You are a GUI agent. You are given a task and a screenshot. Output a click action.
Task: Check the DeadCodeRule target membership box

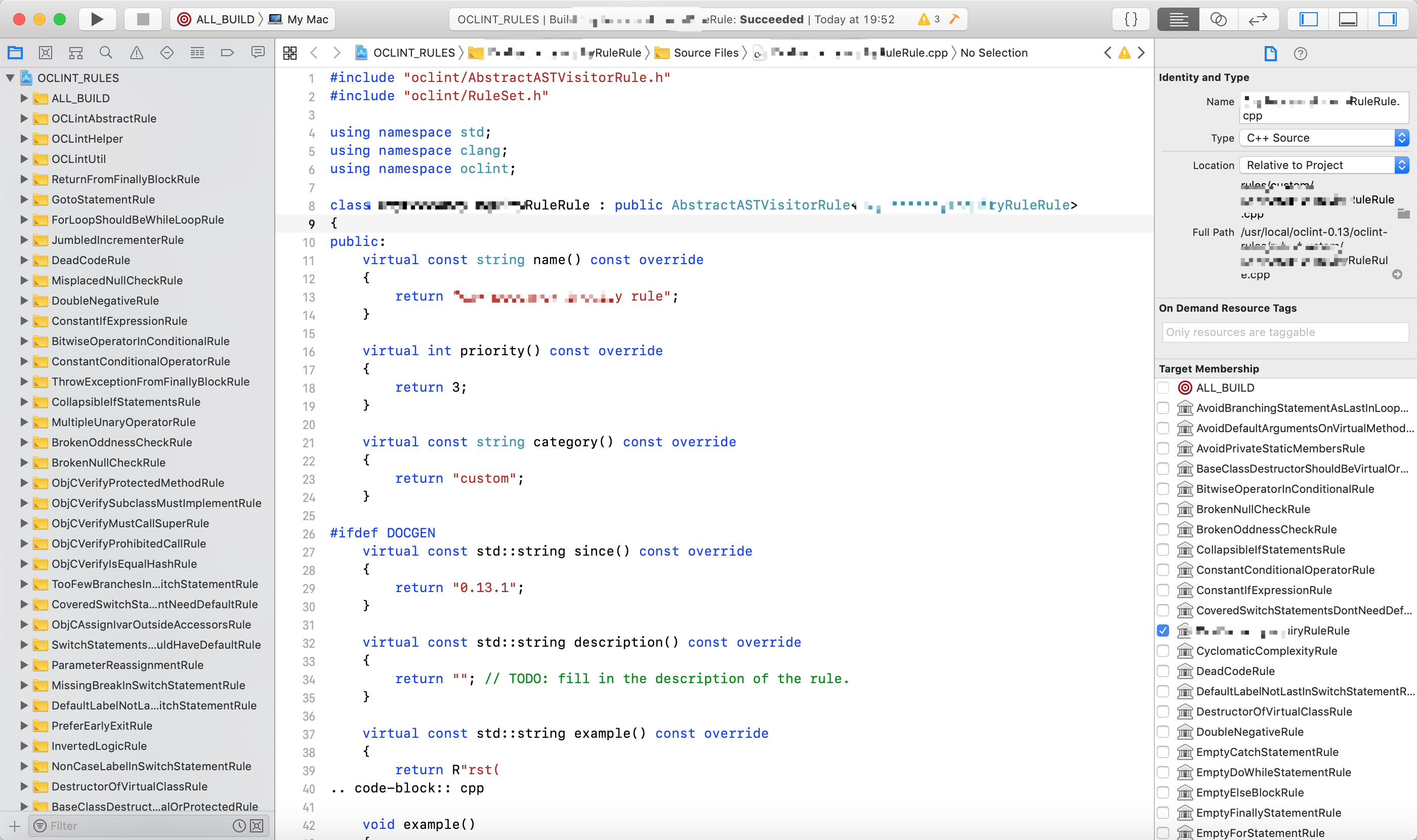(1163, 671)
